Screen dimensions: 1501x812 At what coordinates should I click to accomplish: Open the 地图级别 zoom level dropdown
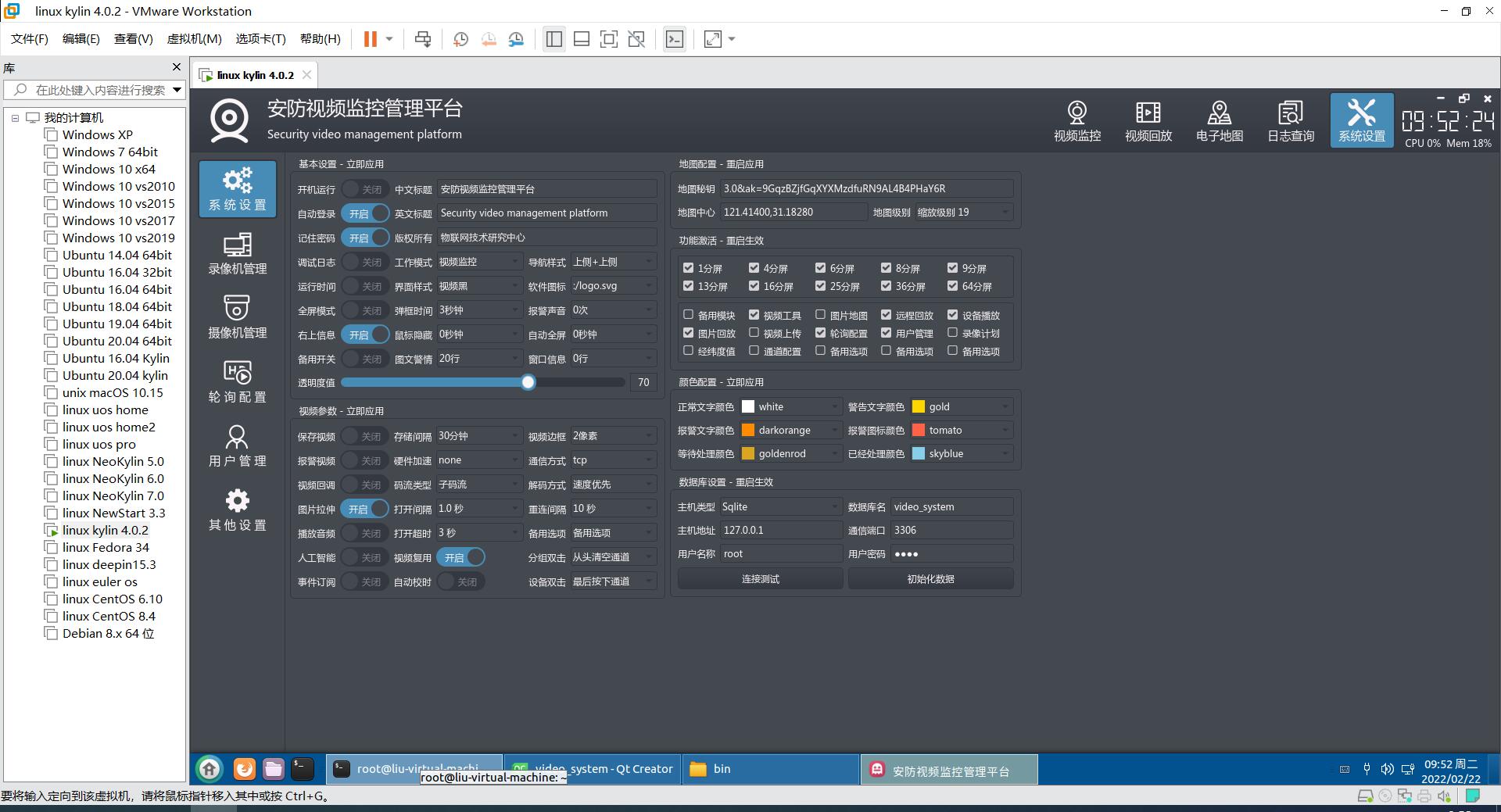[963, 212]
